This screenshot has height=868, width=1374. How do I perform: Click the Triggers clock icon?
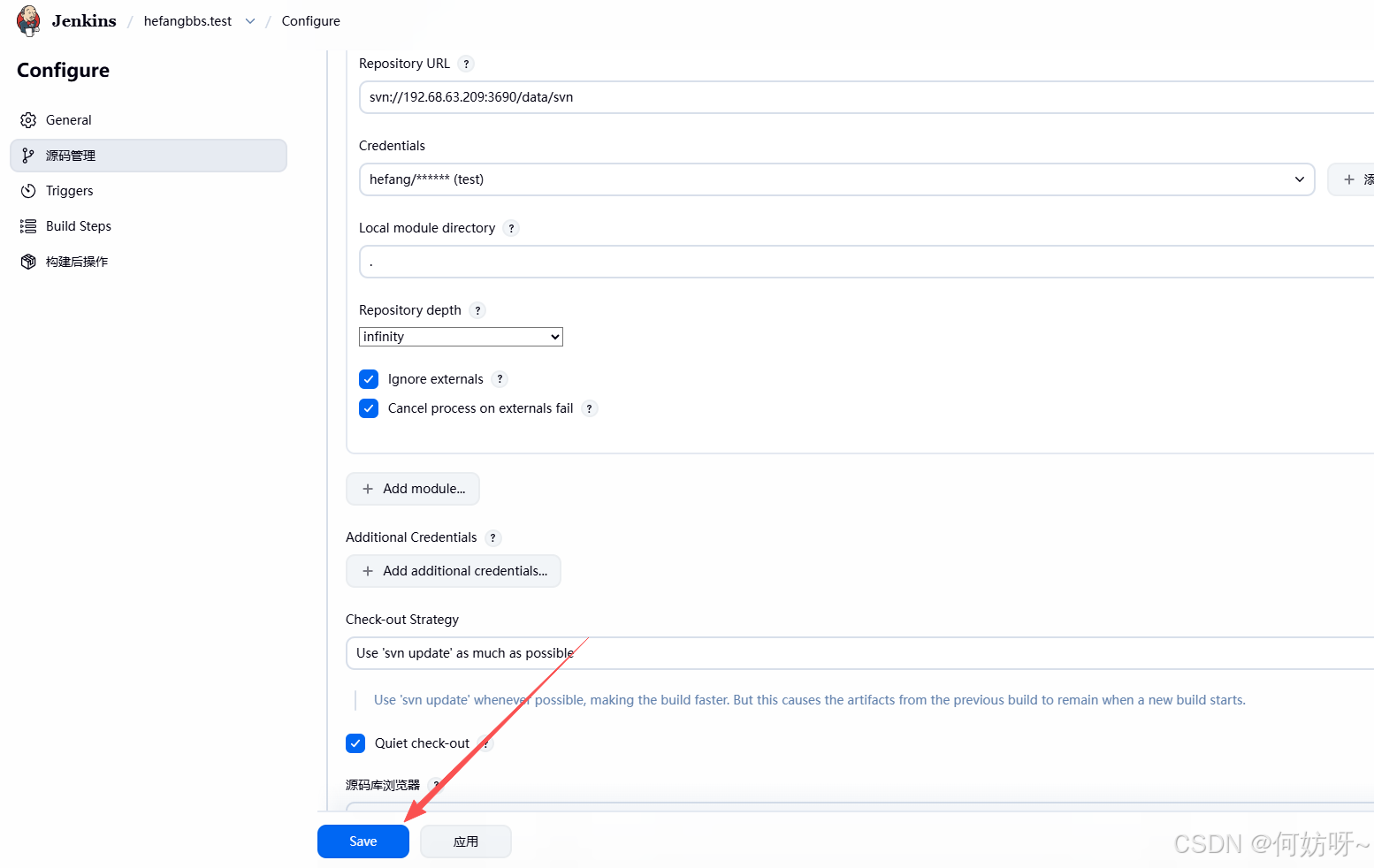[x=28, y=191]
